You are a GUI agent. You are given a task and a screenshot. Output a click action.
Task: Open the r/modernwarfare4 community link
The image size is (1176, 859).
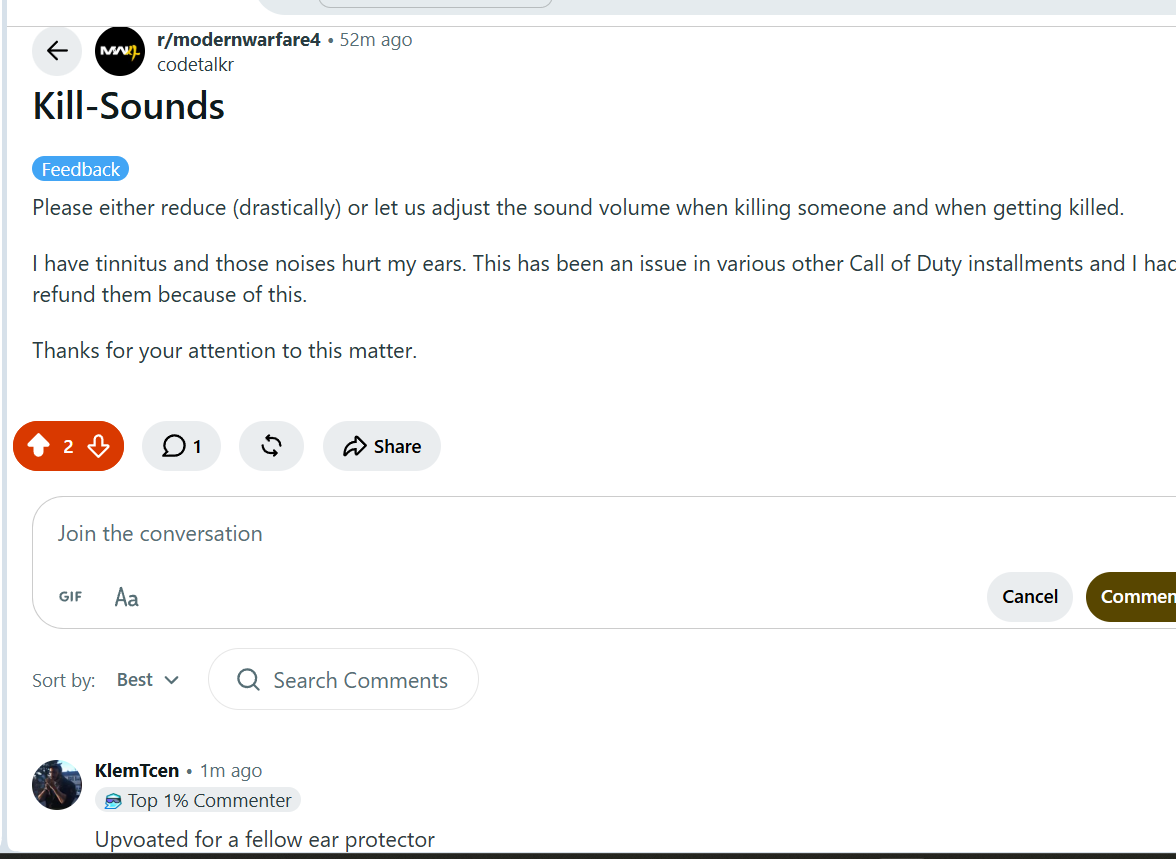click(238, 40)
